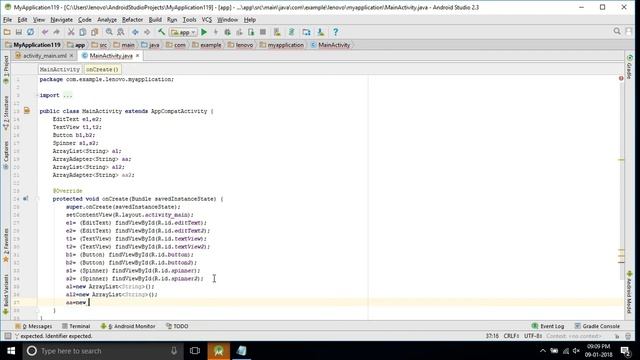Click the Copy icon in toolbar
This screenshot has height=360, width=640.
click(x=82, y=32)
